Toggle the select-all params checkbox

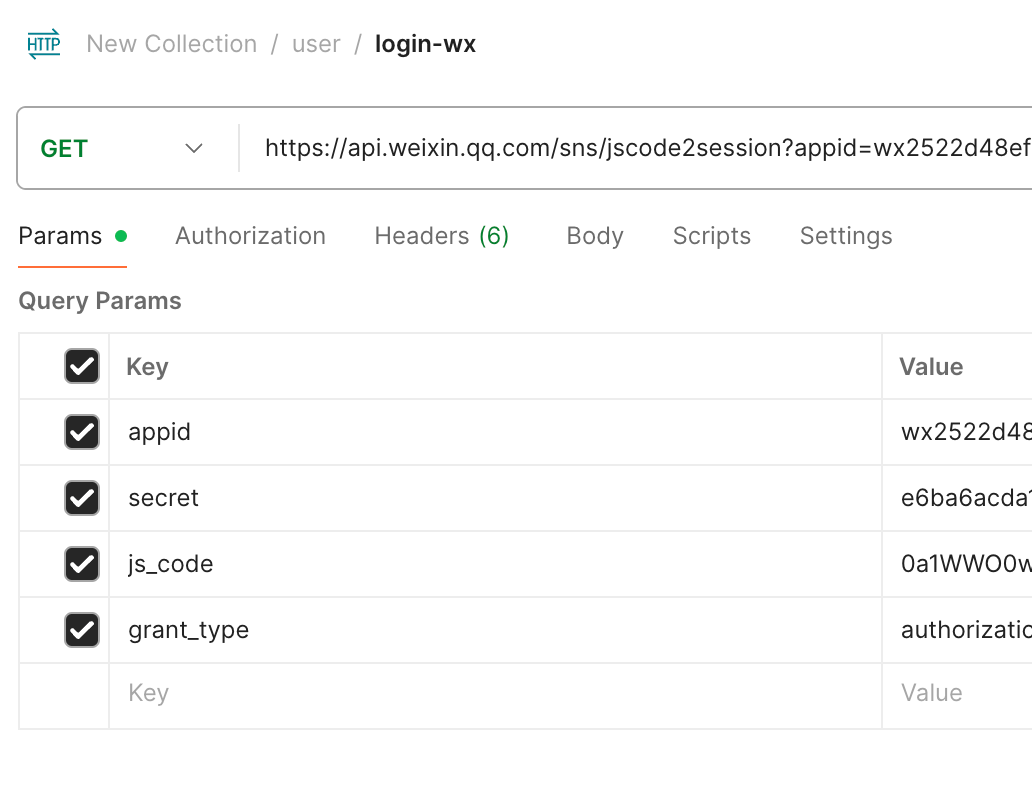coord(82,366)
